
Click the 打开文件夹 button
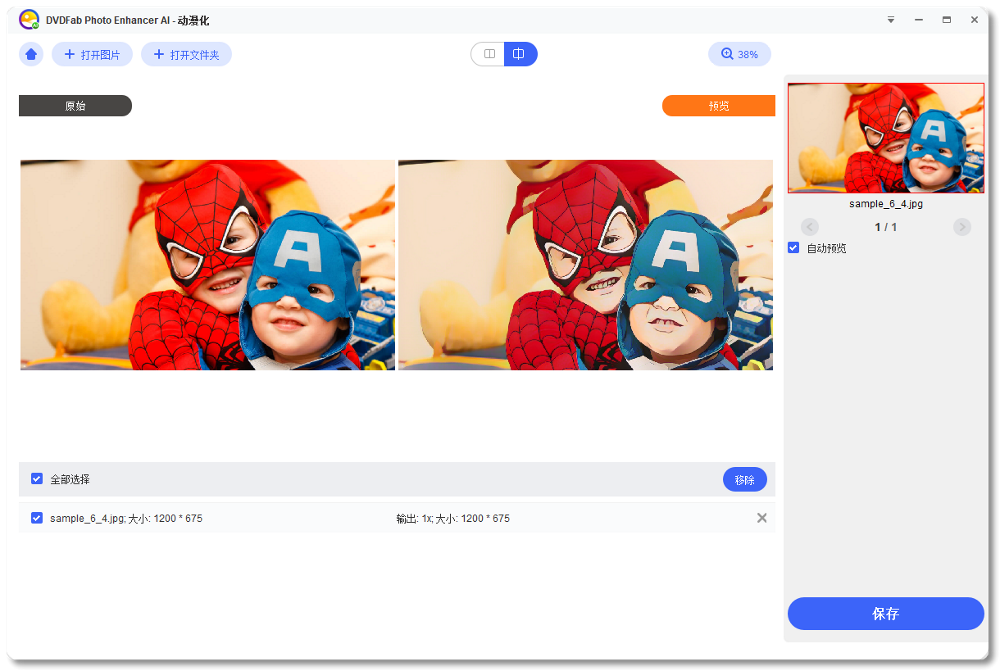[186, 54]
